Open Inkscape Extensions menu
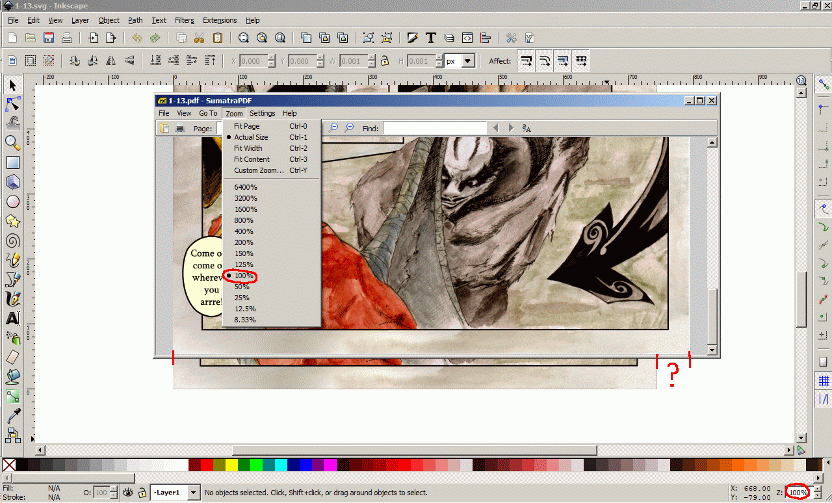 click(x=220, y=20)
